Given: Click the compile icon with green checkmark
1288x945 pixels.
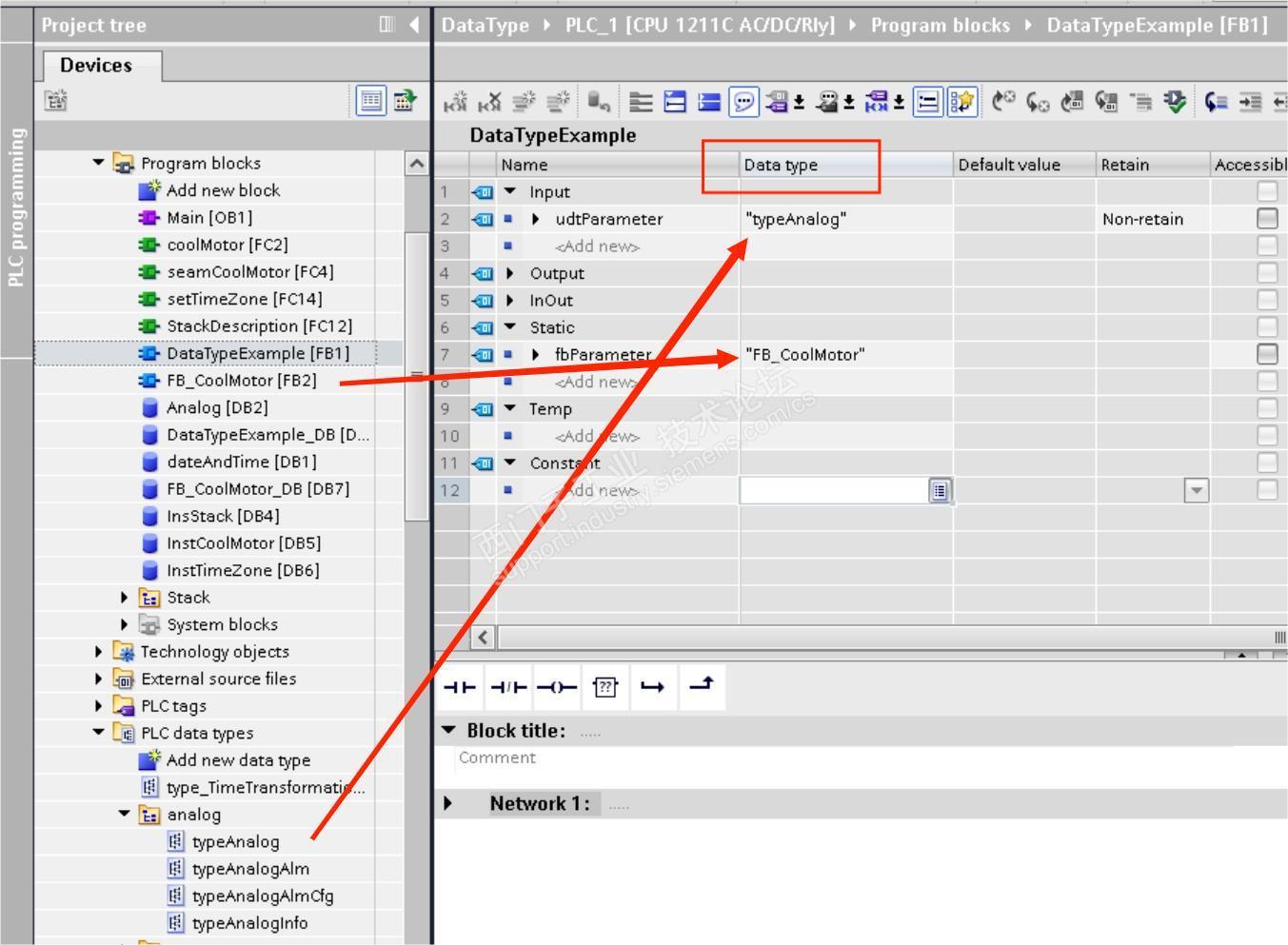Looking at the screenshot, I should point(1176,102).
